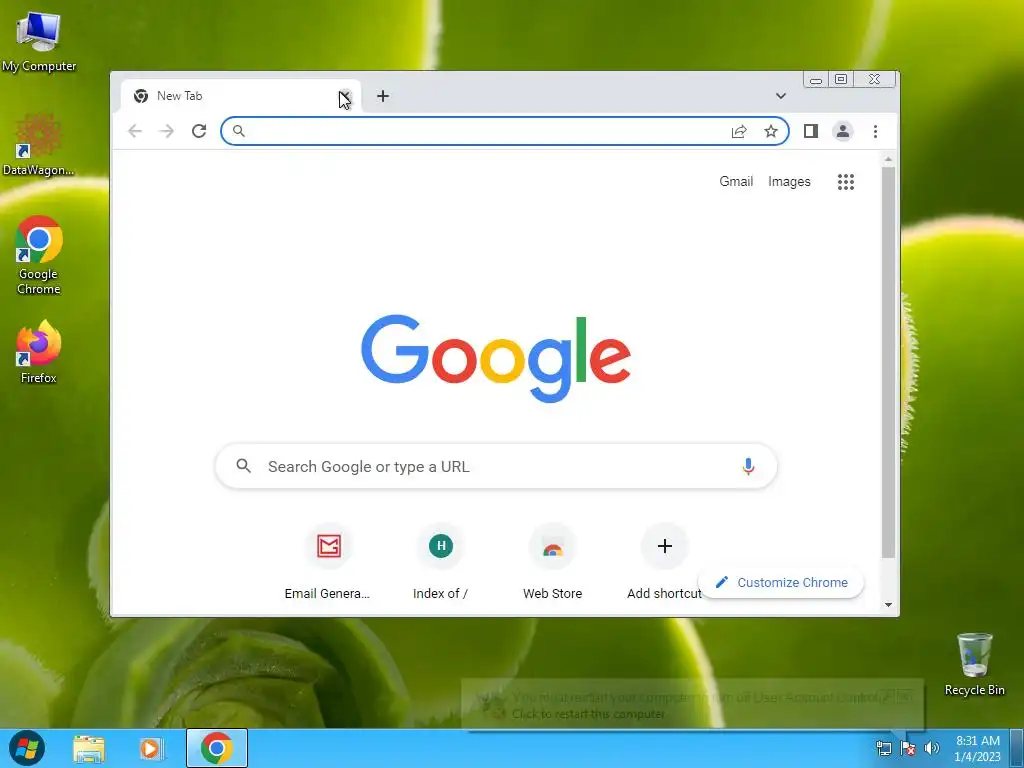Select the Recycle Bin icon
Viewport: 1024px width, 768px height.
[974, 664]
